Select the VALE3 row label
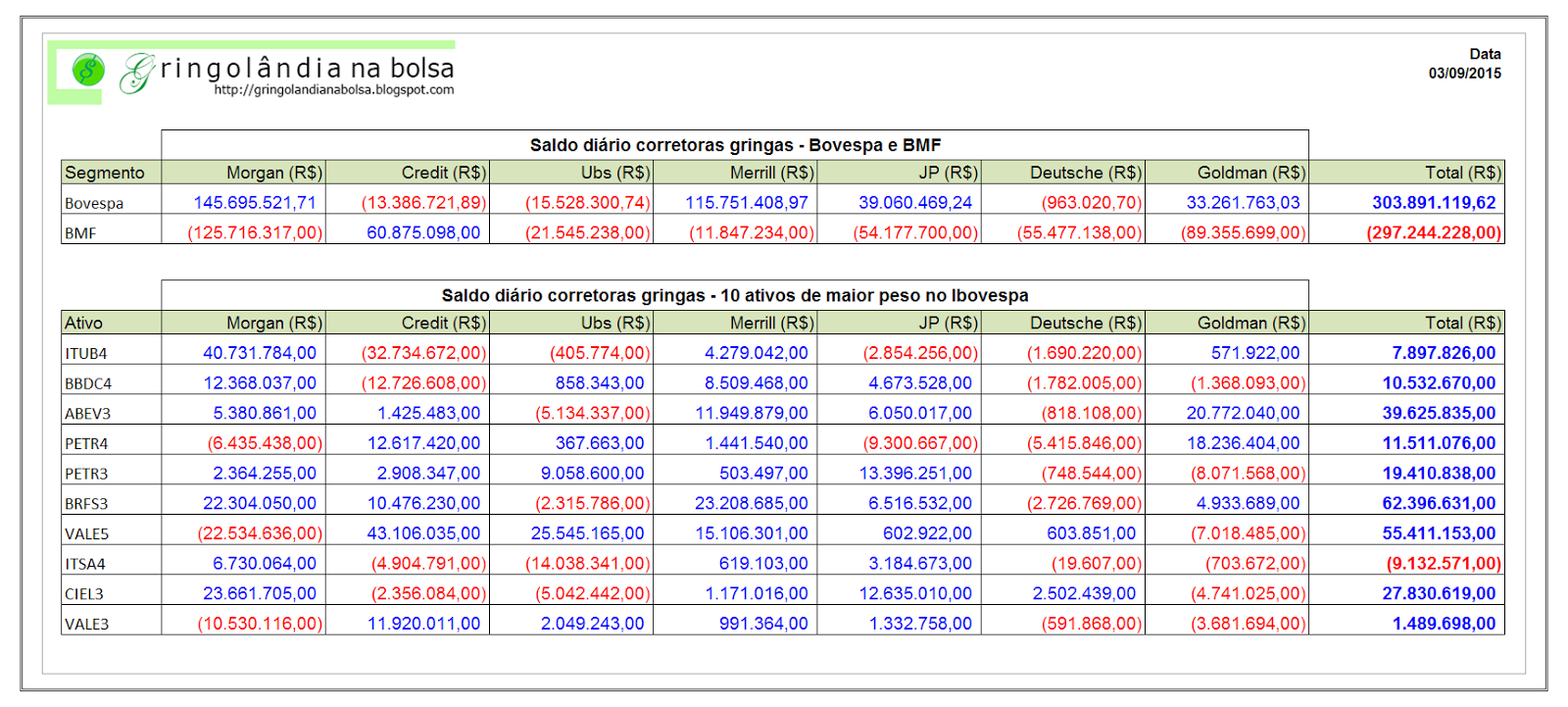The width and height of the screenshot is (1568, 707). 86,625
